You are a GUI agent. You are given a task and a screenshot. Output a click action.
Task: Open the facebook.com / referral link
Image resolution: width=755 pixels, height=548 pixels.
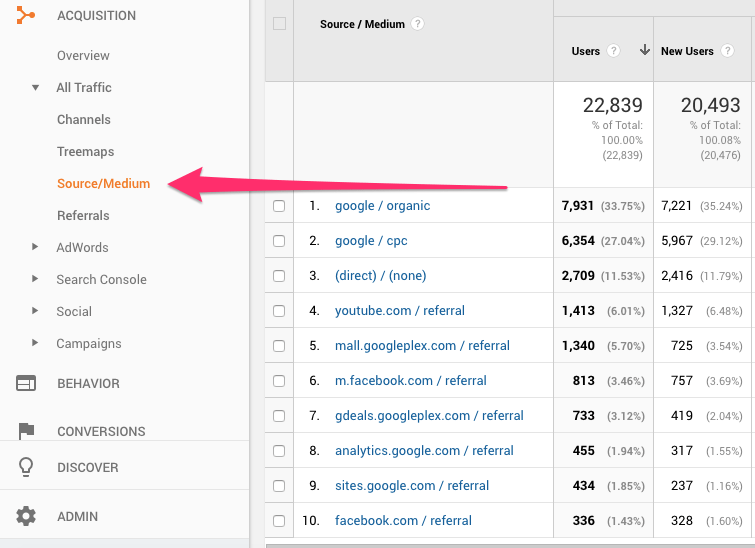tap(403, 521)
